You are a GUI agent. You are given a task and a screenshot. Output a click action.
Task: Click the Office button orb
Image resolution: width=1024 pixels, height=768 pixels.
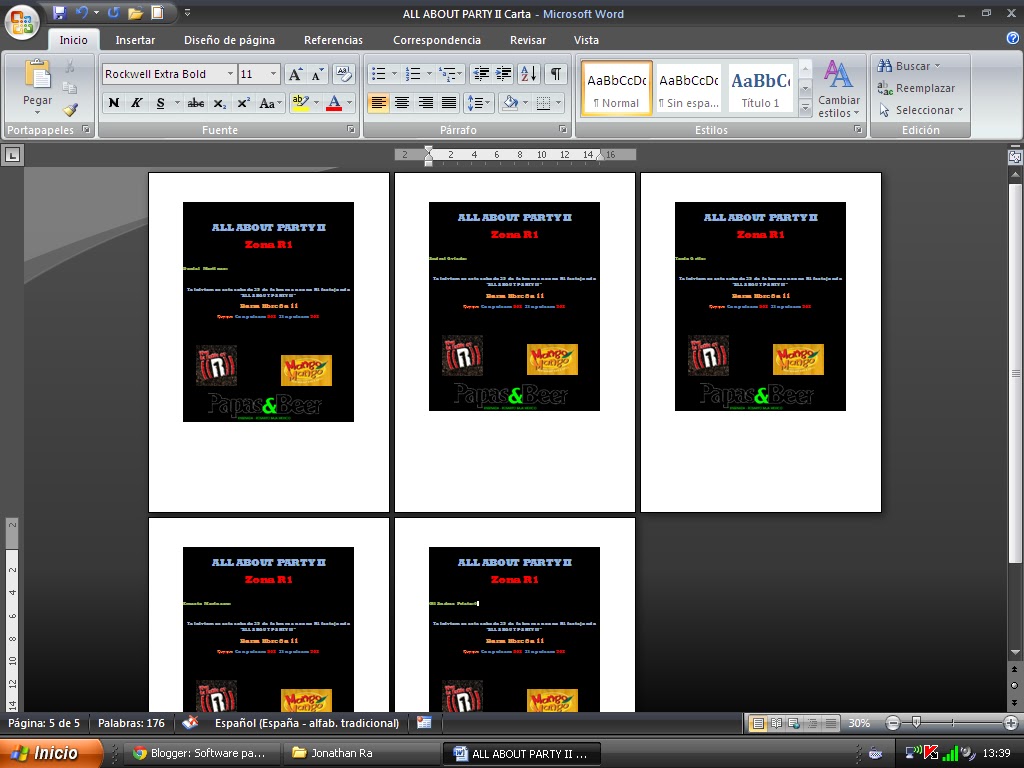coord(22,22)
